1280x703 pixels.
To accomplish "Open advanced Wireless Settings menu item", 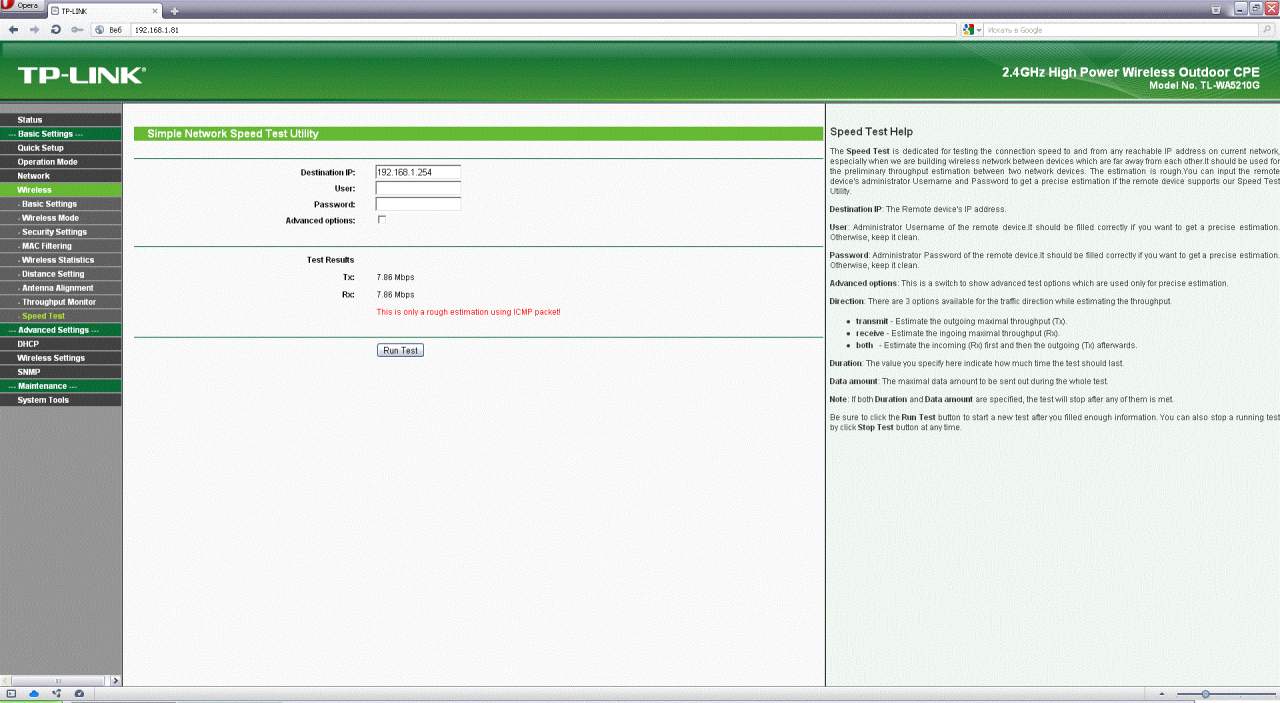I will (61, 358).
